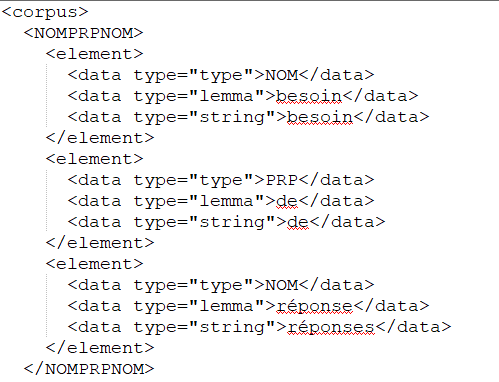The height and width of the screenshot is (382, 499).
Task: Click the underlined de in lemma line
Action: click(287, 201)
